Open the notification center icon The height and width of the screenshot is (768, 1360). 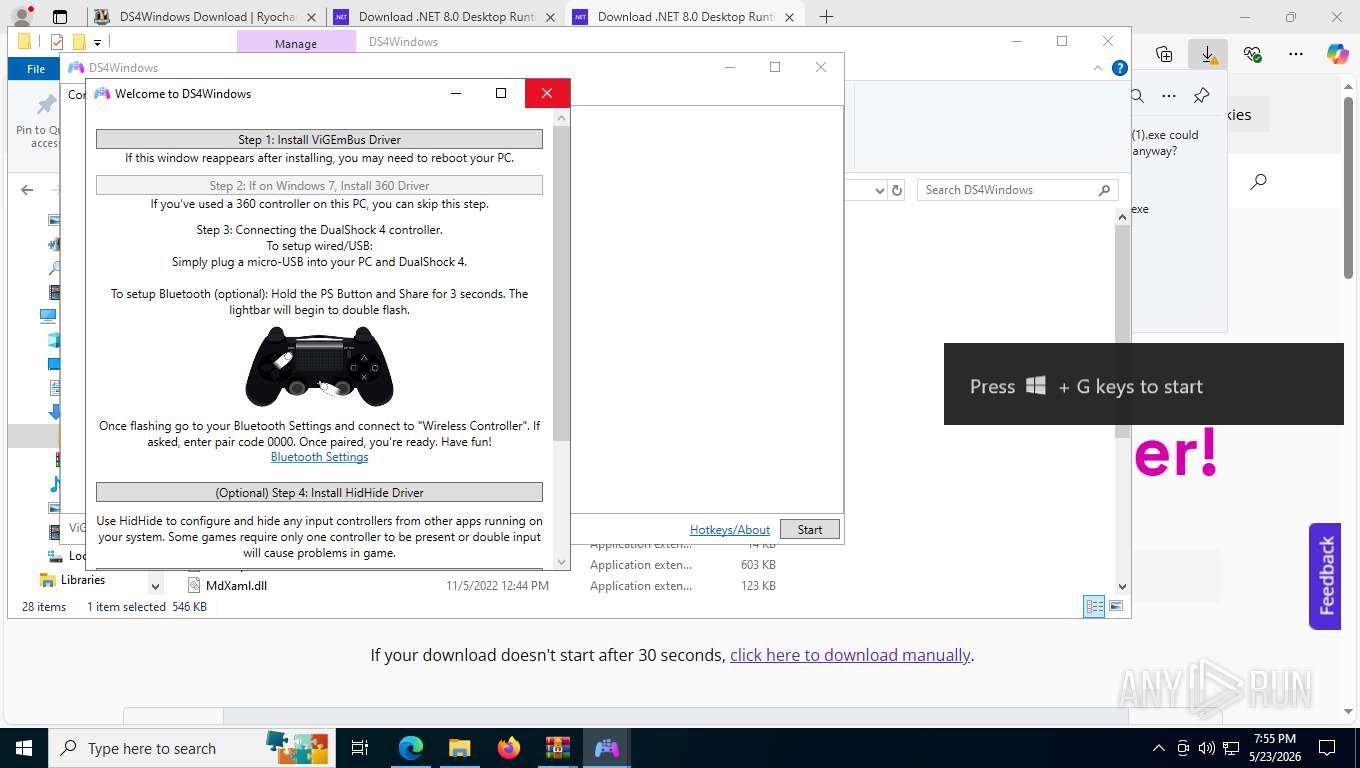[1327, 748]
